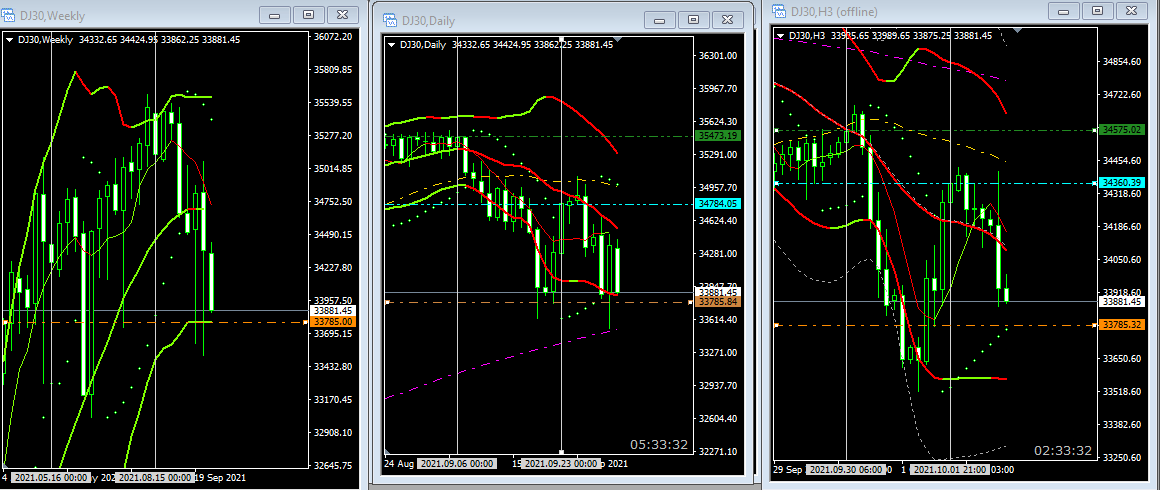
Task: Click the 36301.00 price scale value in Daily chart
Action: tap(719, 56)
